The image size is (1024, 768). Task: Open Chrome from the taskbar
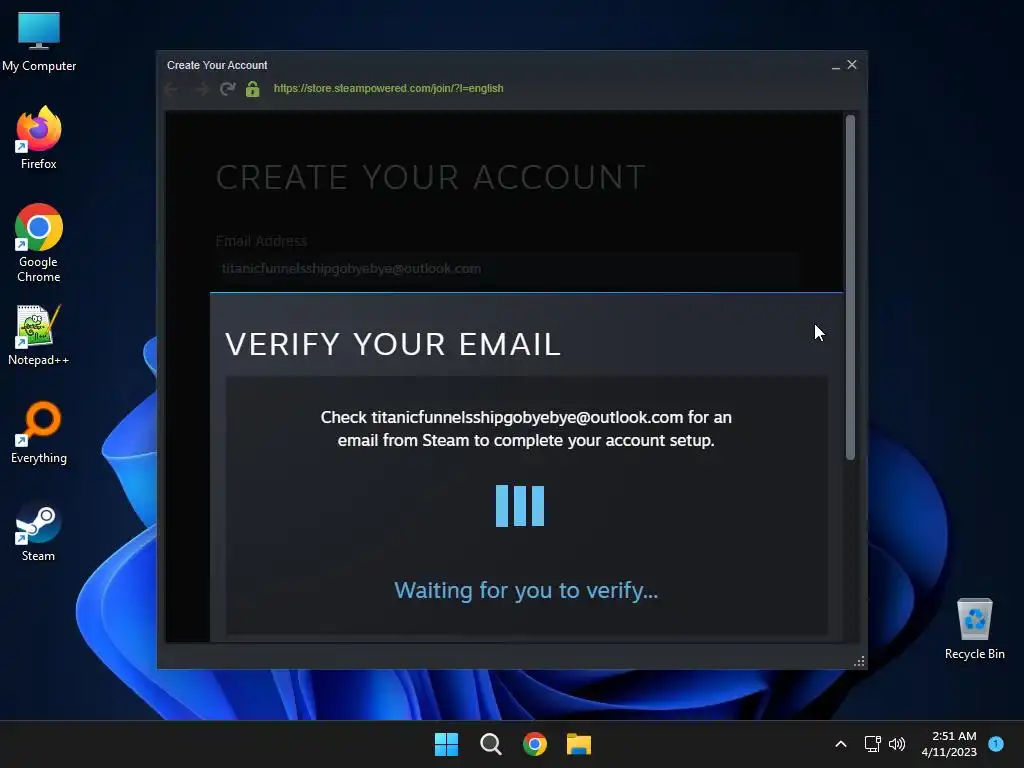(x=535, y=744)
